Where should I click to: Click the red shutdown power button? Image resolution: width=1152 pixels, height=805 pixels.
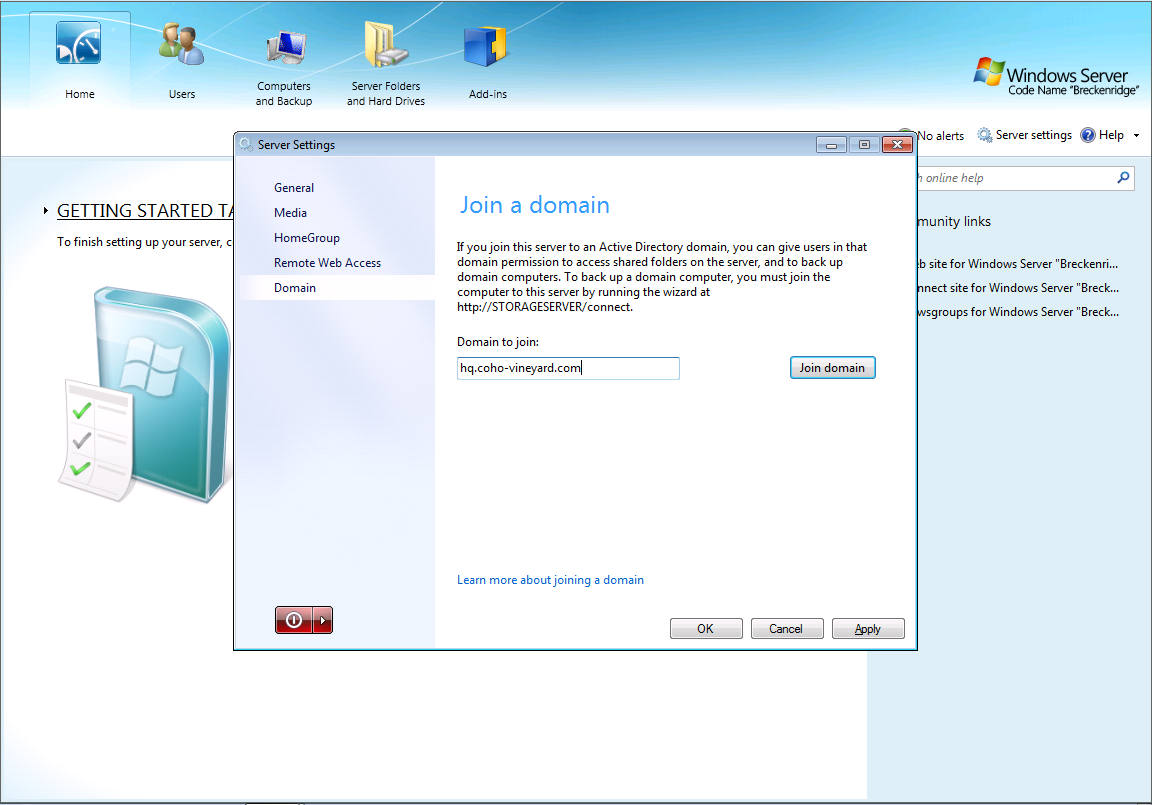pyautogui.click(x=294, y=620)
